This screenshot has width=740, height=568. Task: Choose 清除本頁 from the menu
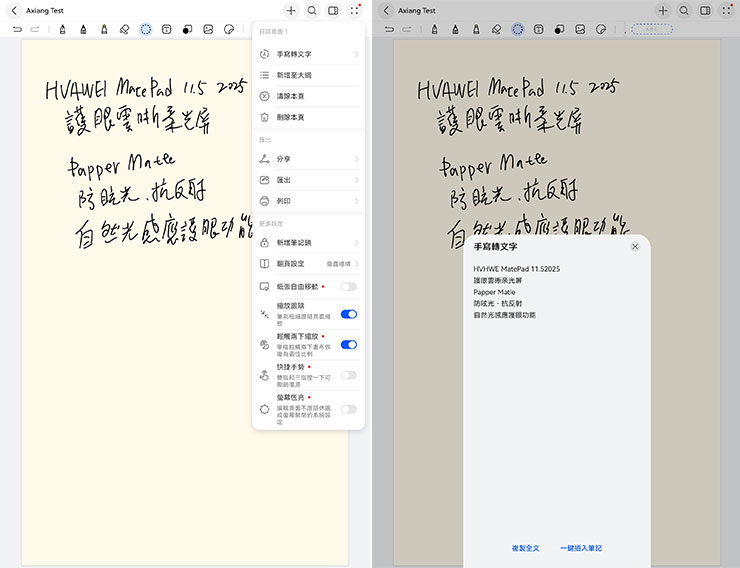[x=309, y=96]
